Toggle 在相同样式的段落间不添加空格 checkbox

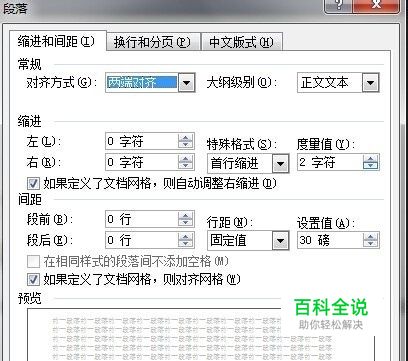[x=33, y=262]
